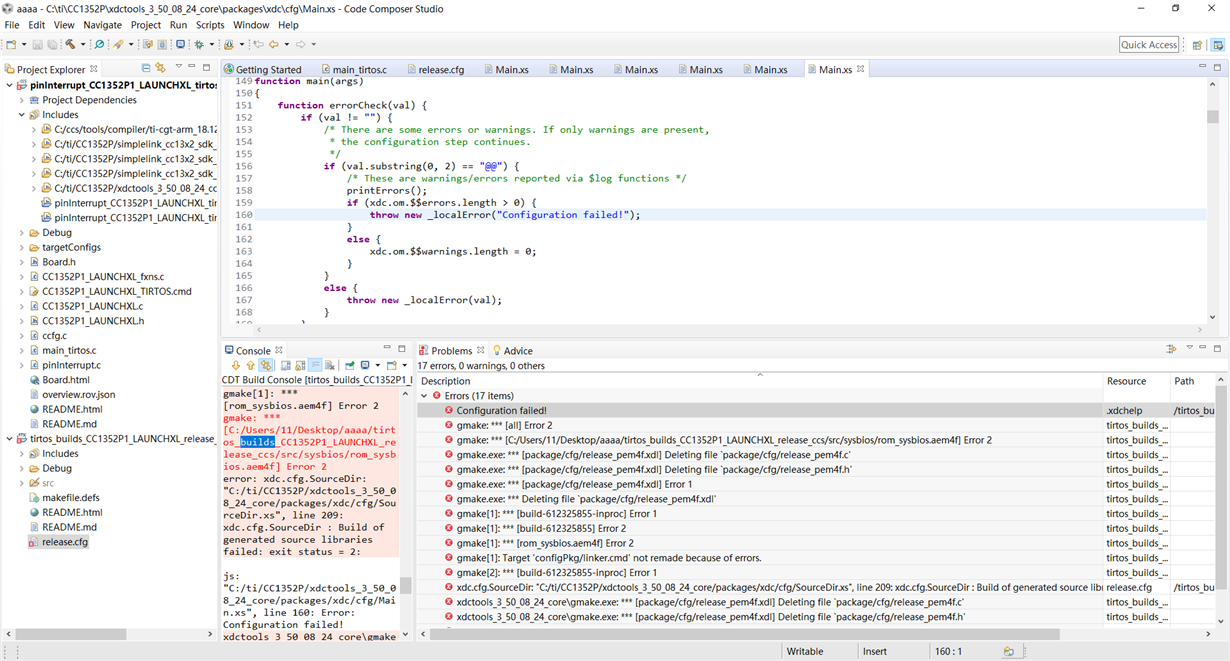The image size is (1230, 661).
Task: Collapse the Errors (17 items) group
Action: click(x=424, y=396)
